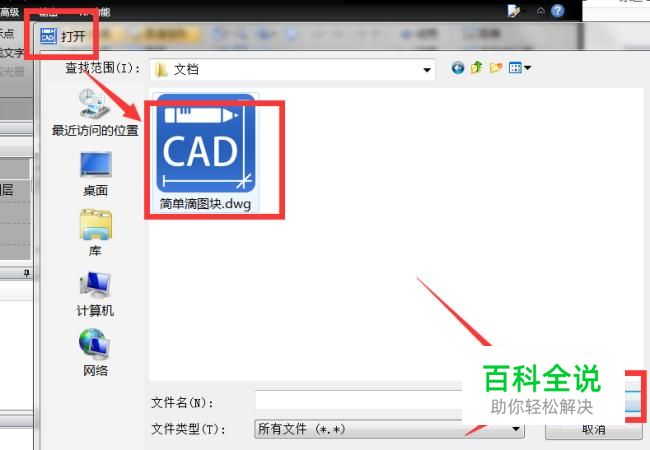Click the small up-arrow icon beside help
650x450 pixels.
[541, 10]
